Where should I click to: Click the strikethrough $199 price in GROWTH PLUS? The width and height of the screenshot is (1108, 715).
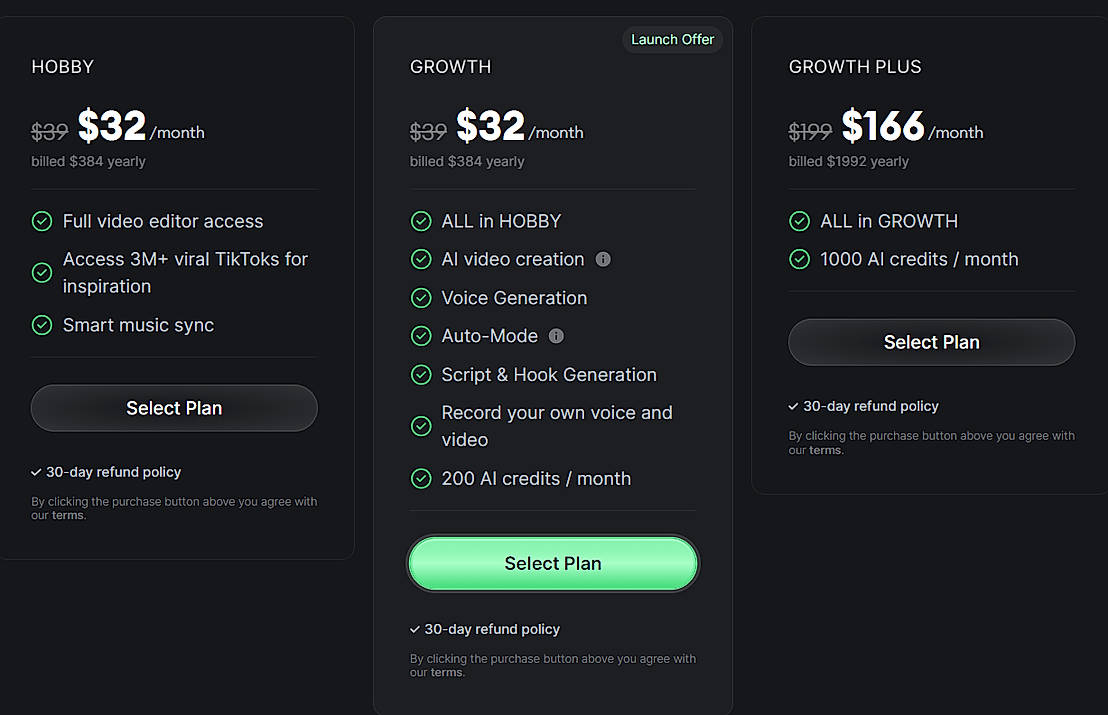pyautogui.click(x=810, y=130)
